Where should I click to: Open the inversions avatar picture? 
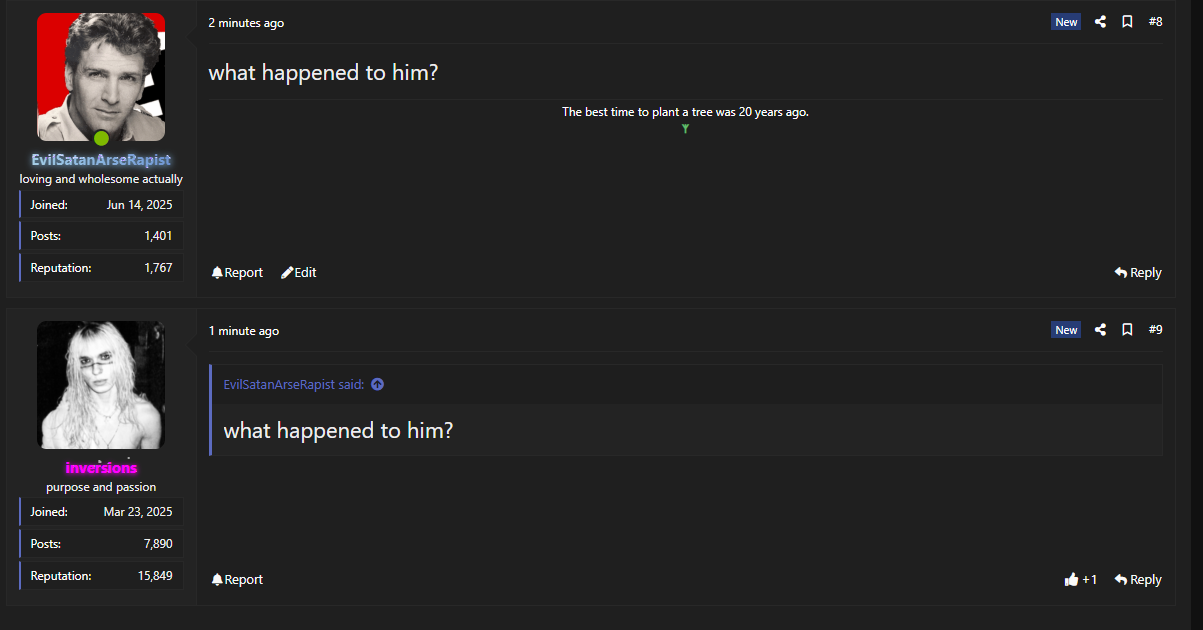point(101,385)
